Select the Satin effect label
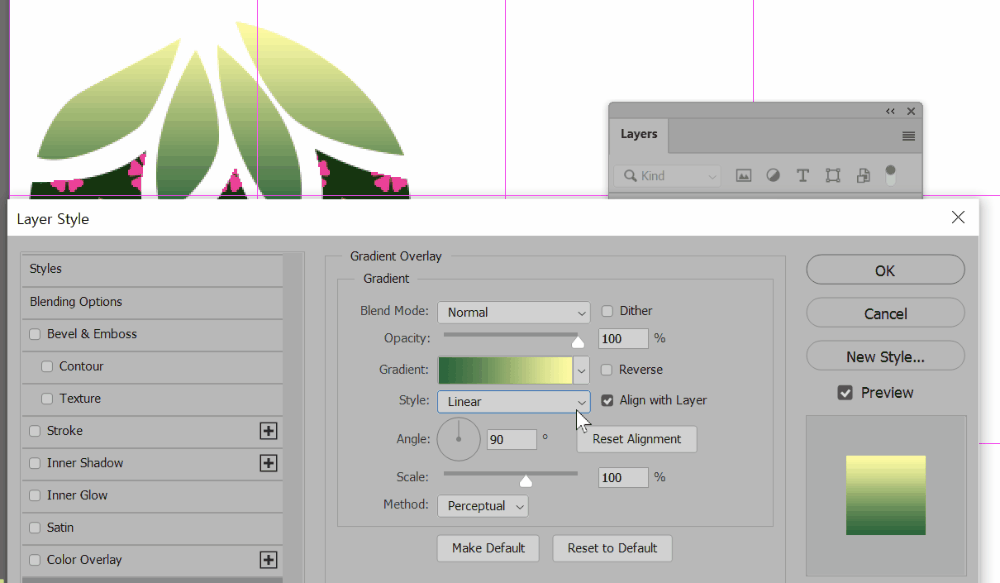The width and height of the screenshot is (1000, 583). pos(60,528)
